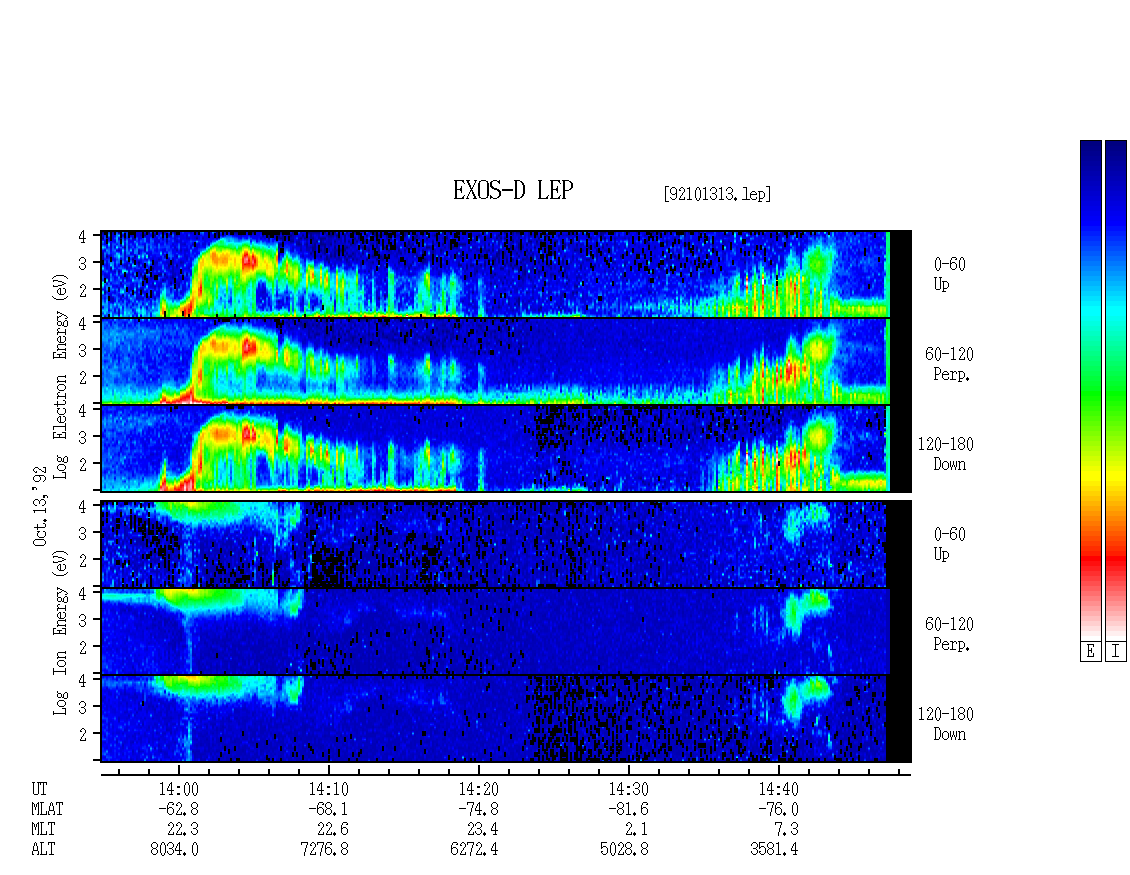The image size is (1130, 875).
Task: Click the UT row header
Action: (x=39, y=789)
